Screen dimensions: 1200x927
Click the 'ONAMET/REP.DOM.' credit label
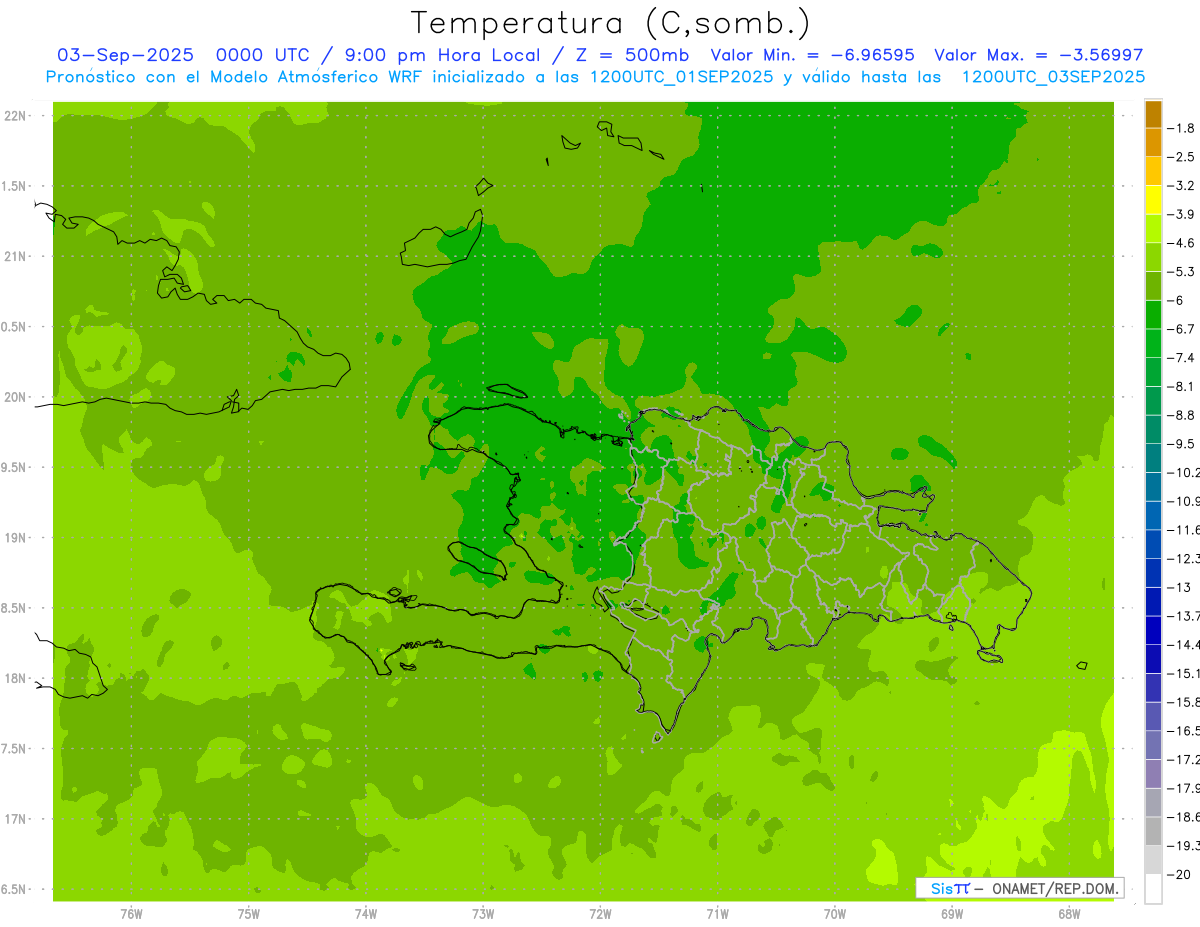coord(1055,888)
